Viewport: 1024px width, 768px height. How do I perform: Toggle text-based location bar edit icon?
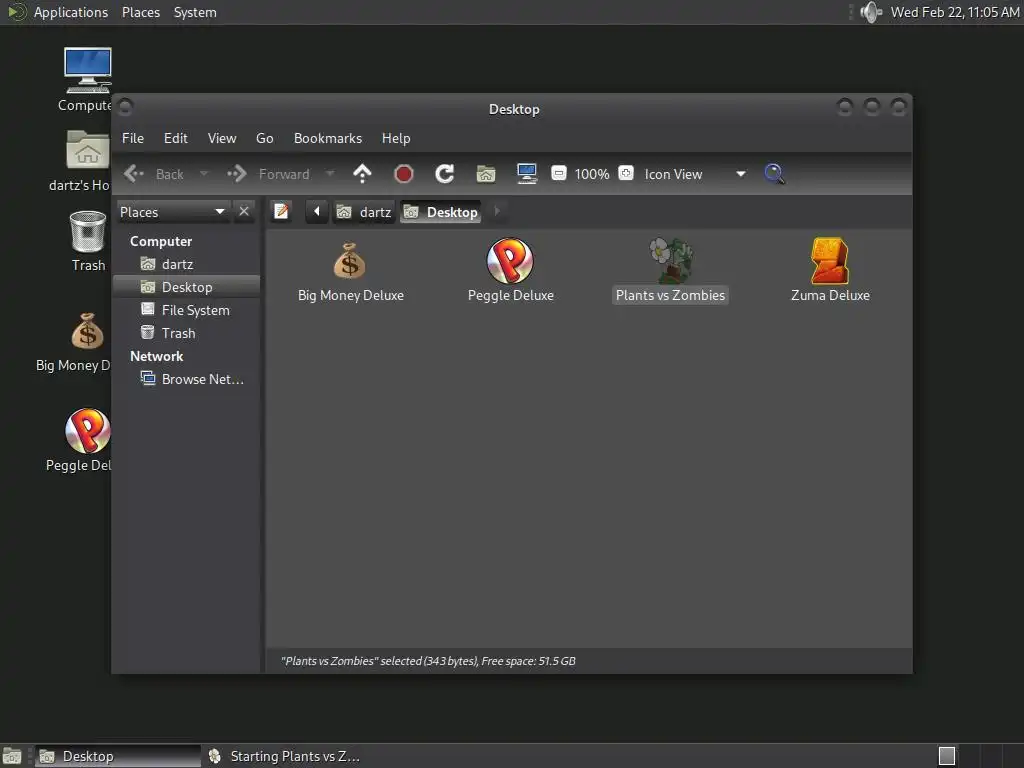[x=281, y=212]
